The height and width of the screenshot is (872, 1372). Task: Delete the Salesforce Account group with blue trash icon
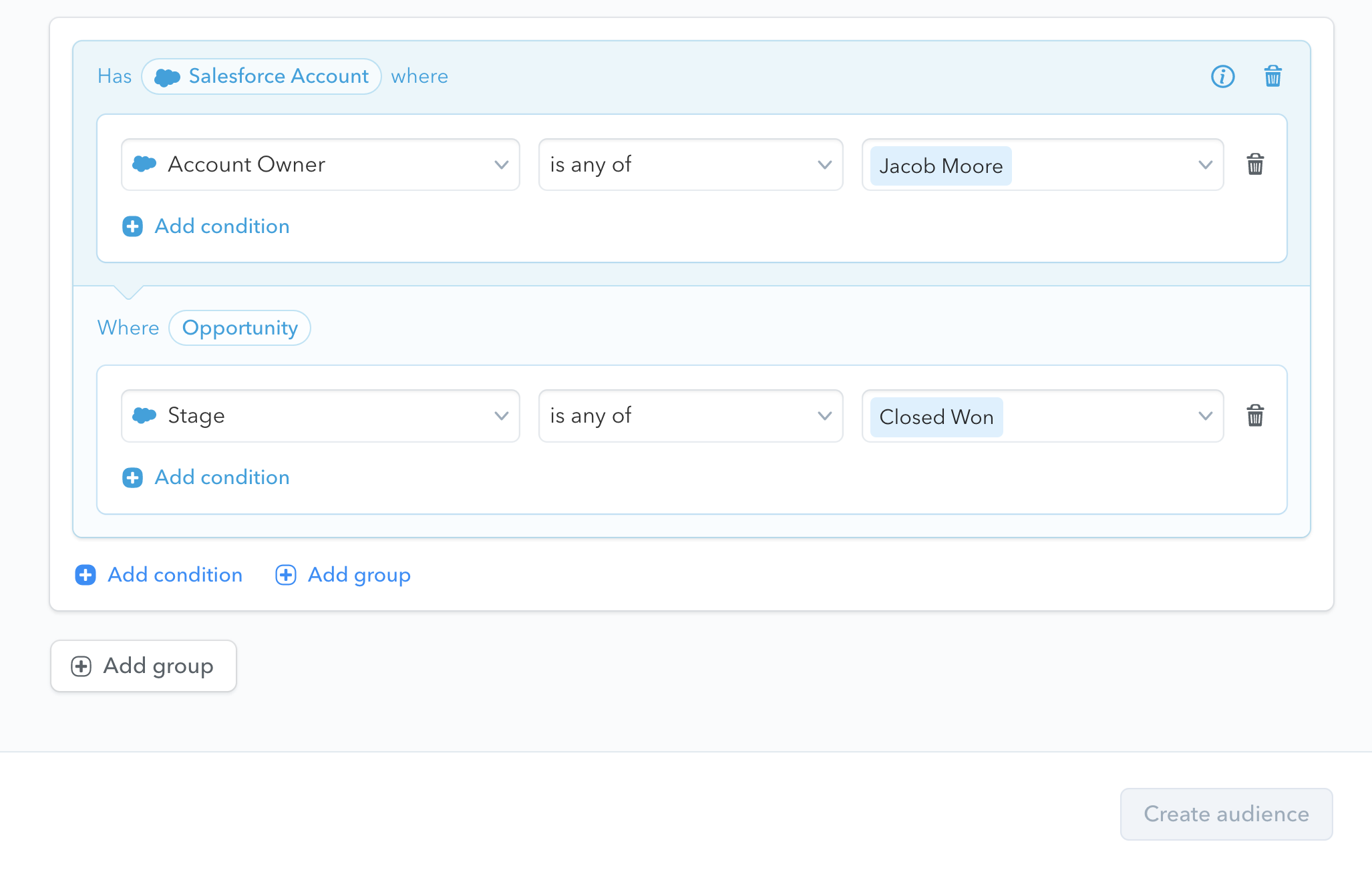pyautogui.click(x=1272, y=76)
